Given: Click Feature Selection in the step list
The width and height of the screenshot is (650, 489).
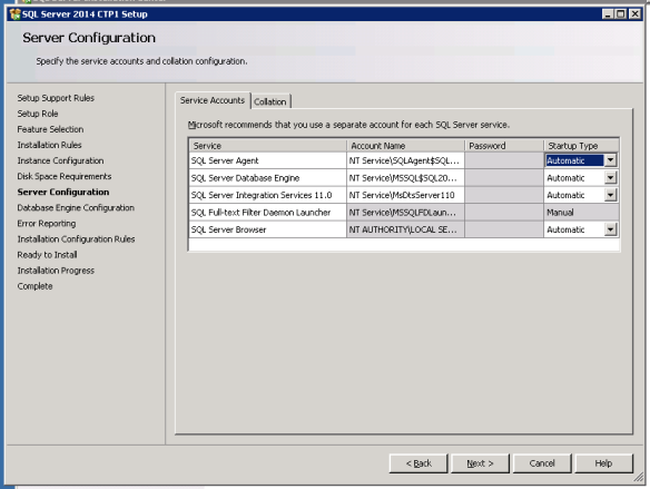Looking at the screenshot, I should click(x=50, y=129).
